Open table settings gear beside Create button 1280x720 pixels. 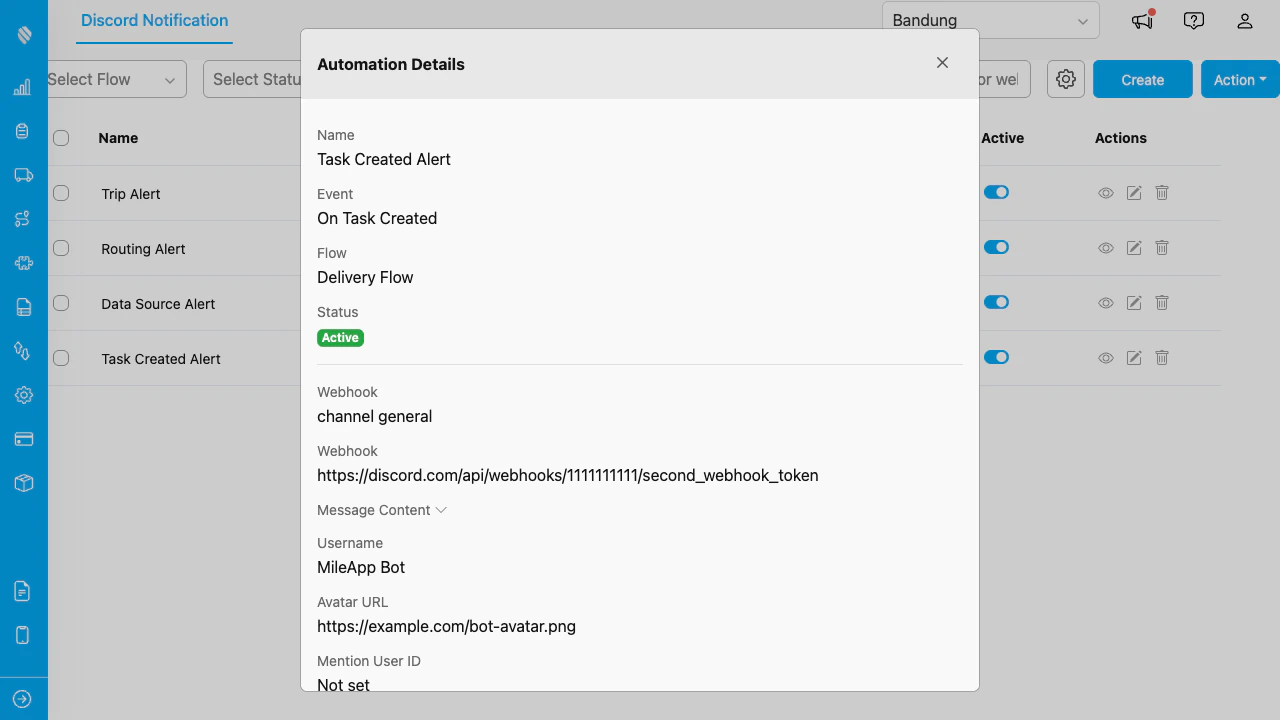click(1065, 79)
